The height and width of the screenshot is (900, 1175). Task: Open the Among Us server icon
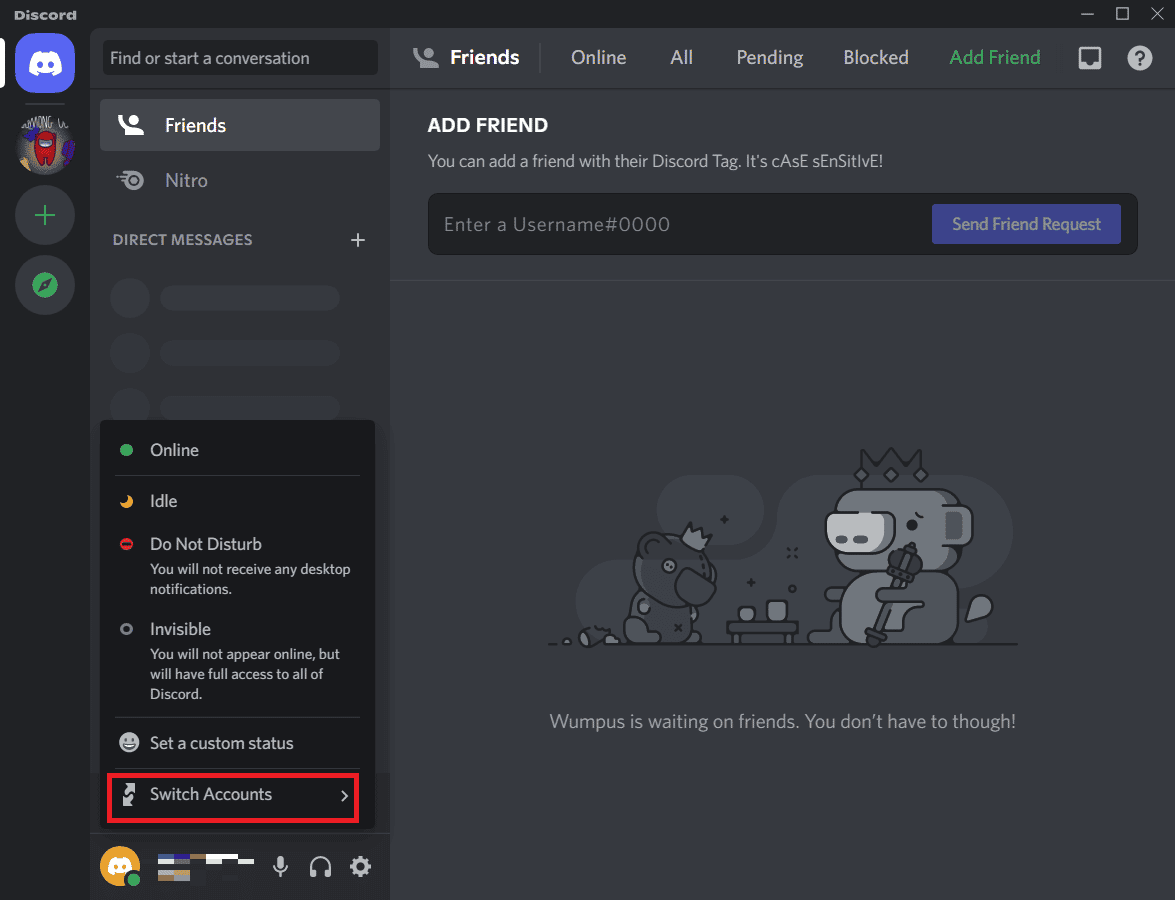(x=45, y=145)
